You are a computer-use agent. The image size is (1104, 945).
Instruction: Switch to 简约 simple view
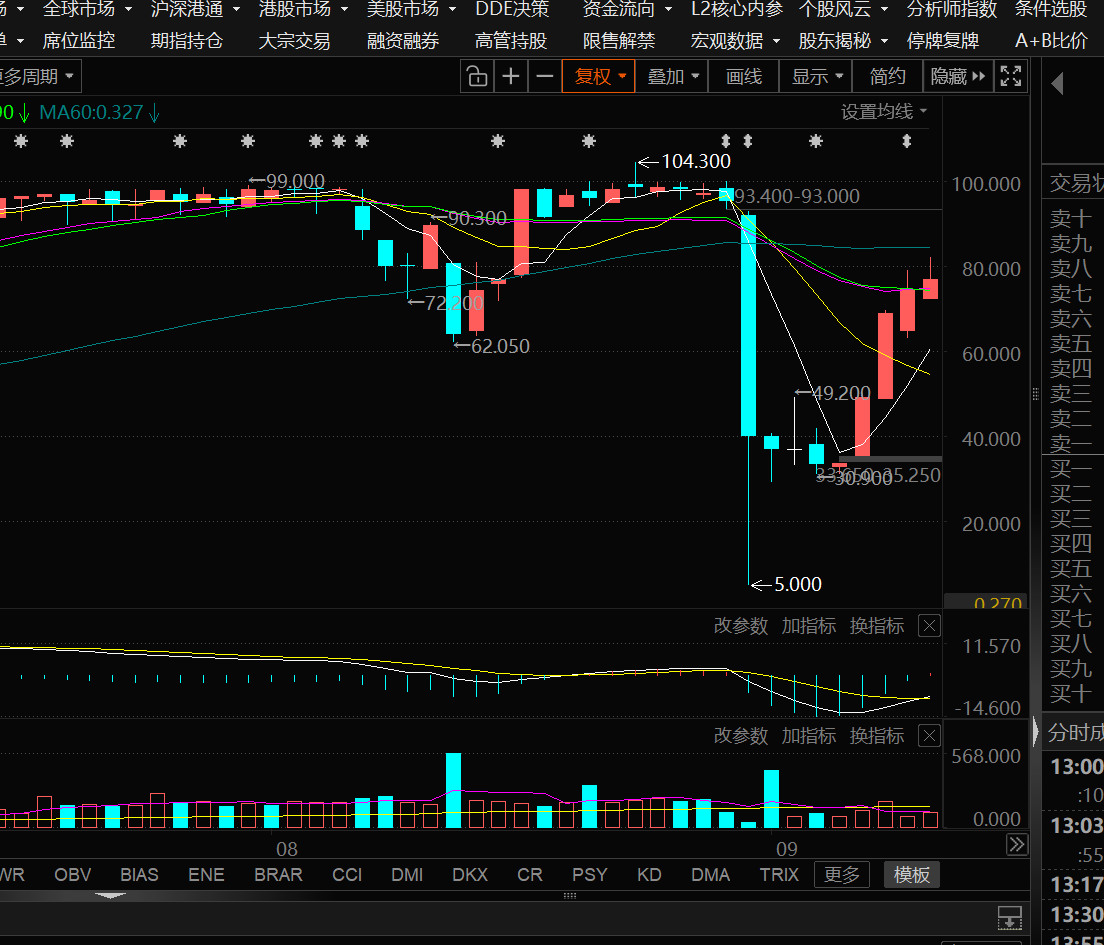[887, 76]
